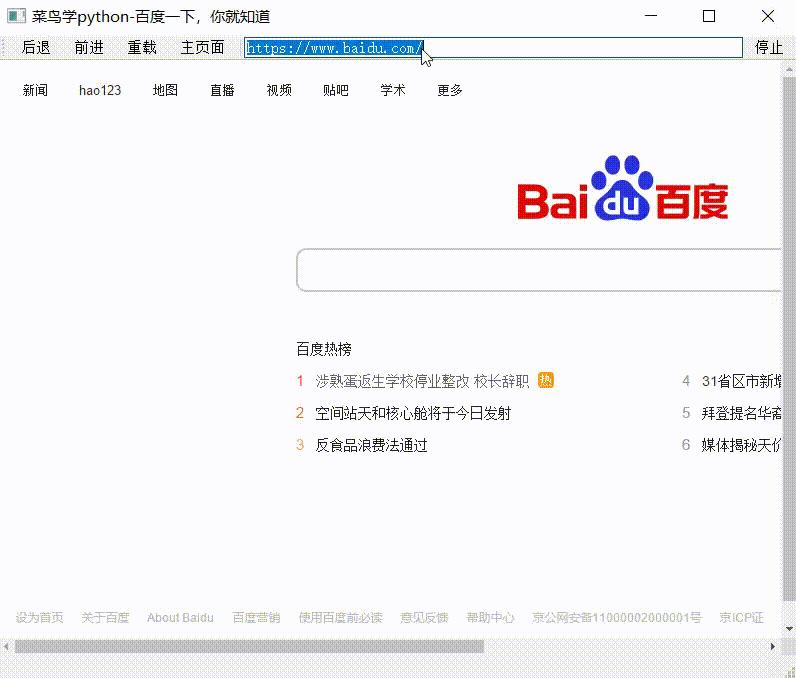The image size is (796, 678).
Task: Open the 百度热榜 heading link
Action: (324, 349)
